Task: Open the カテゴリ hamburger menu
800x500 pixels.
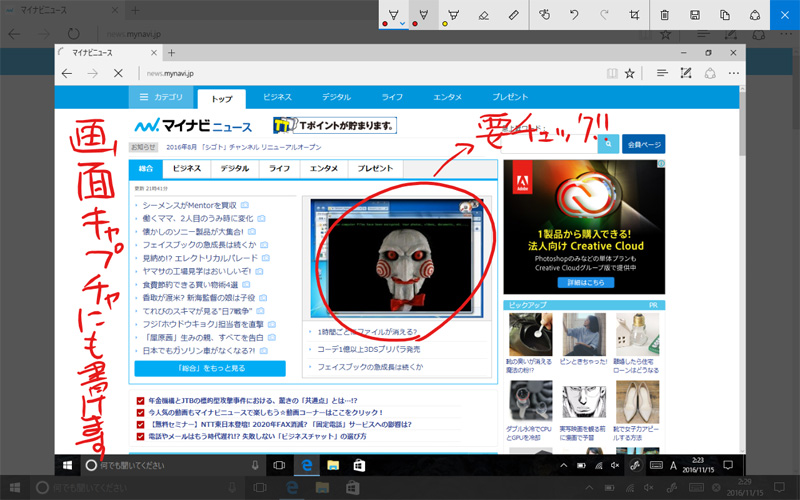Action: pyautogui.click(x=161, y=97)
